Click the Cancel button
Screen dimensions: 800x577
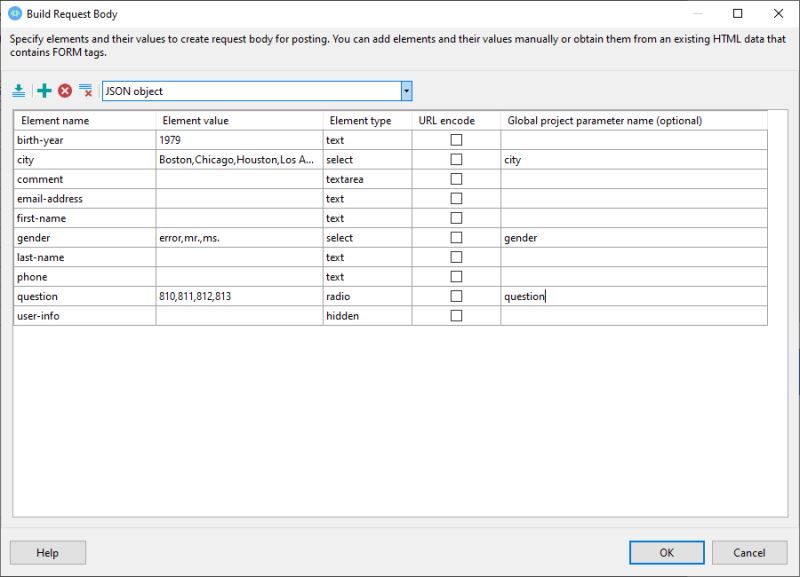pos(749,553)
